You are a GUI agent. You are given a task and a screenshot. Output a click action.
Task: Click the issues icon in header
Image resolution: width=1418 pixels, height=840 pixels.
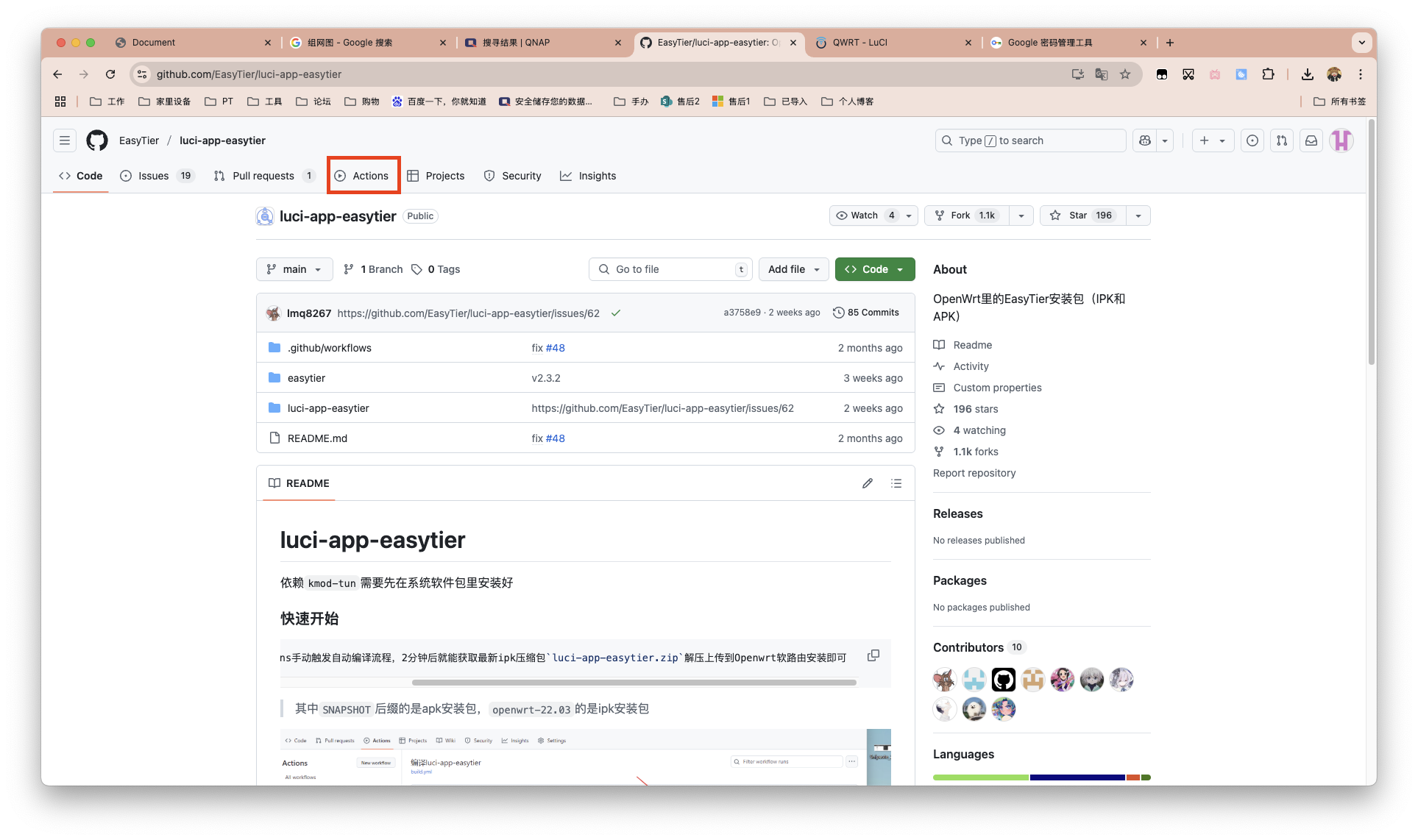tap(1252, 140)
